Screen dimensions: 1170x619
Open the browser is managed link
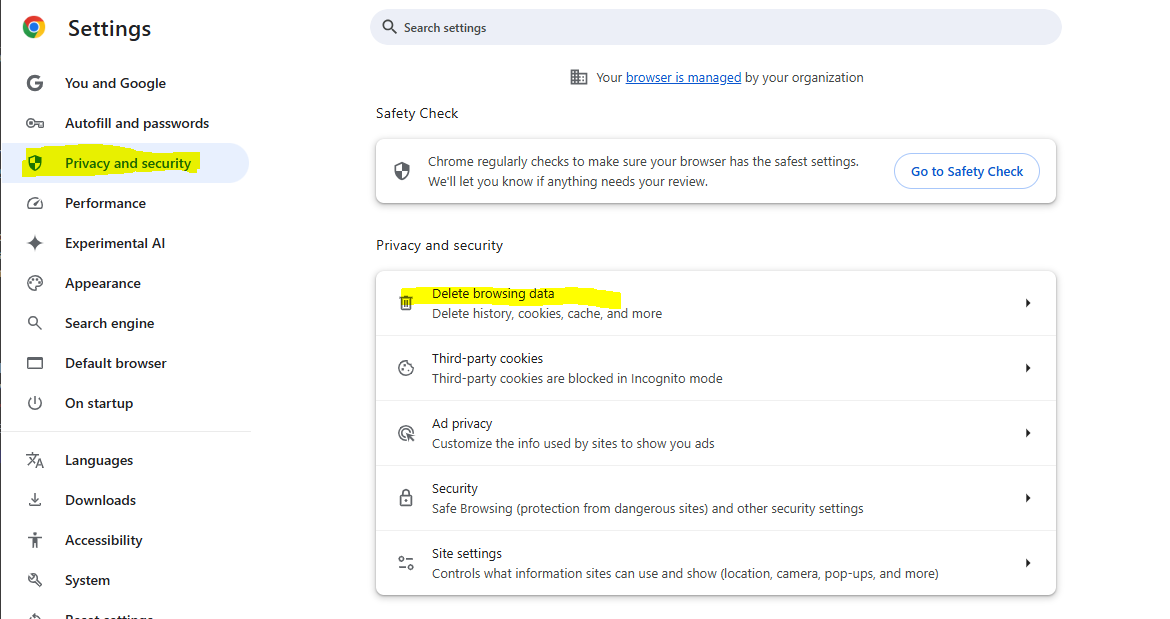point(683,78)
